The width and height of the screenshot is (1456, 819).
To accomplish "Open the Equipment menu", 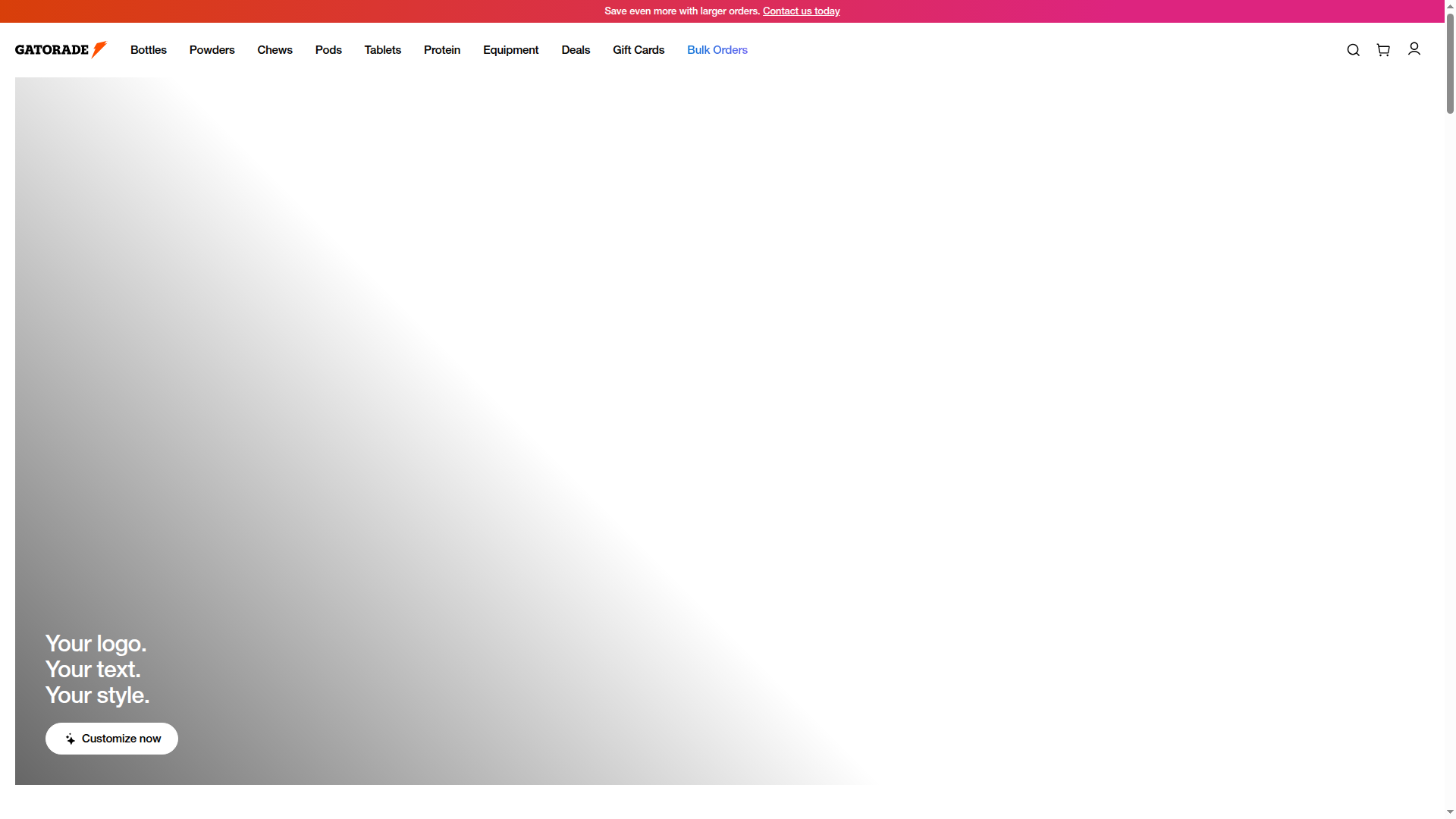I will (511, 50).
